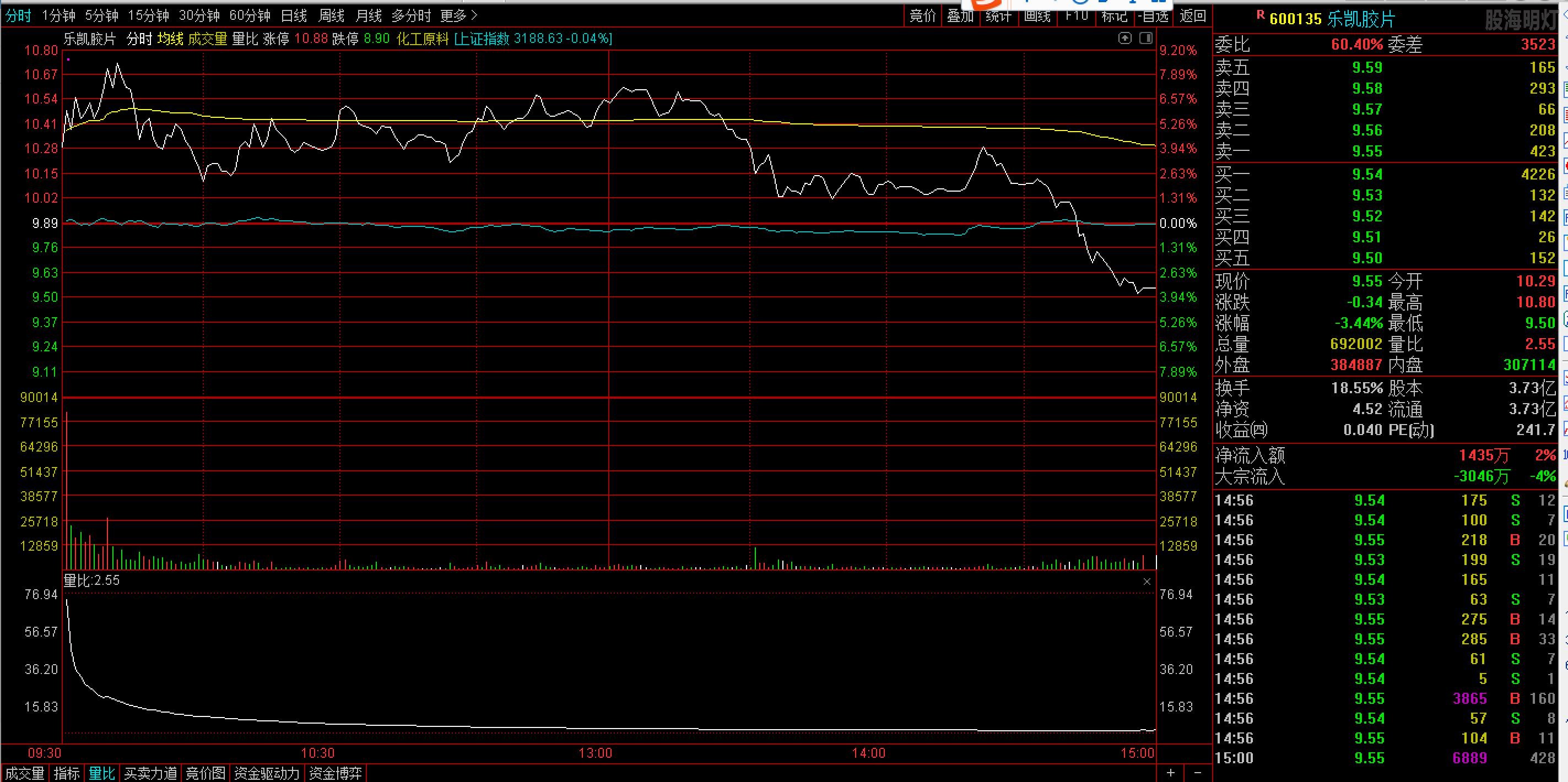Click the 标记 mark button

click(x=1115, y=16)
